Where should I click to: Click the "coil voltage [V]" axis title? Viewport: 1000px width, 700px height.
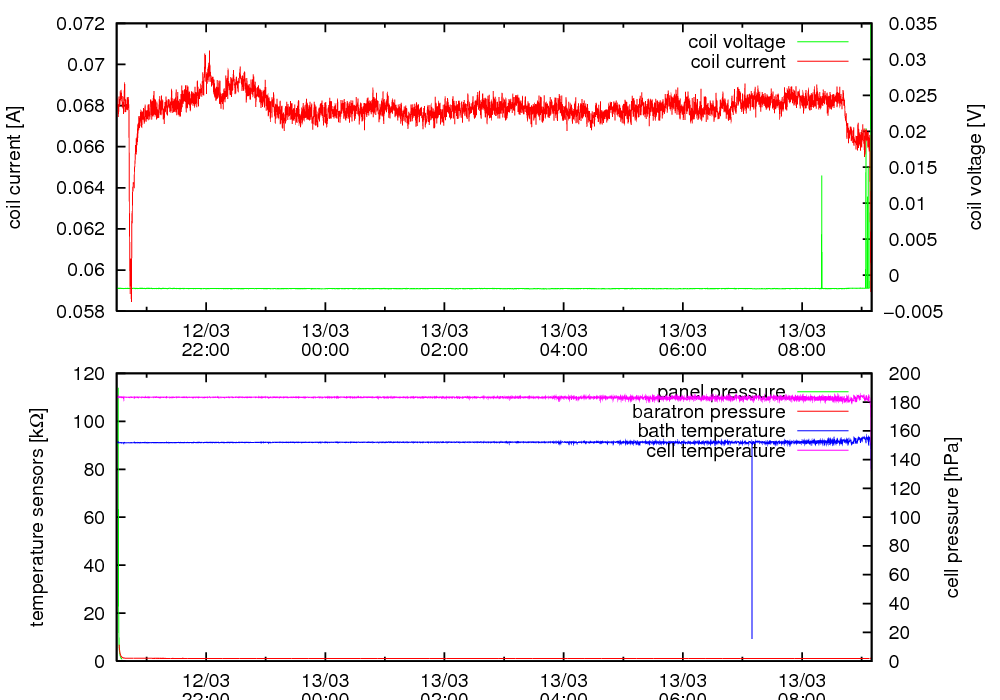pos(975,167)
